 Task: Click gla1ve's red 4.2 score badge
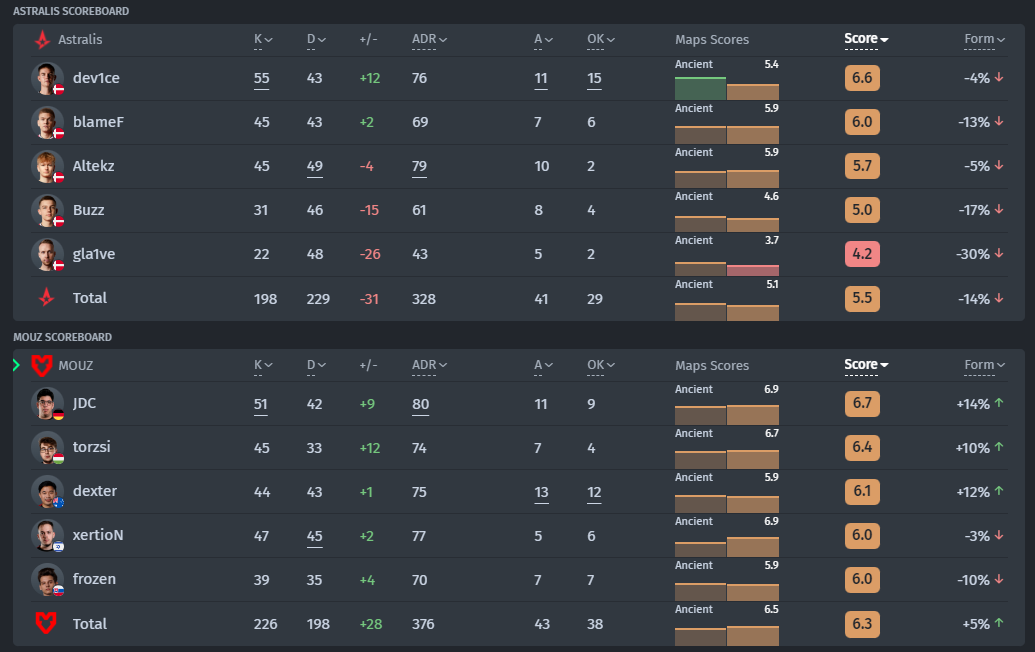(862, 254)
